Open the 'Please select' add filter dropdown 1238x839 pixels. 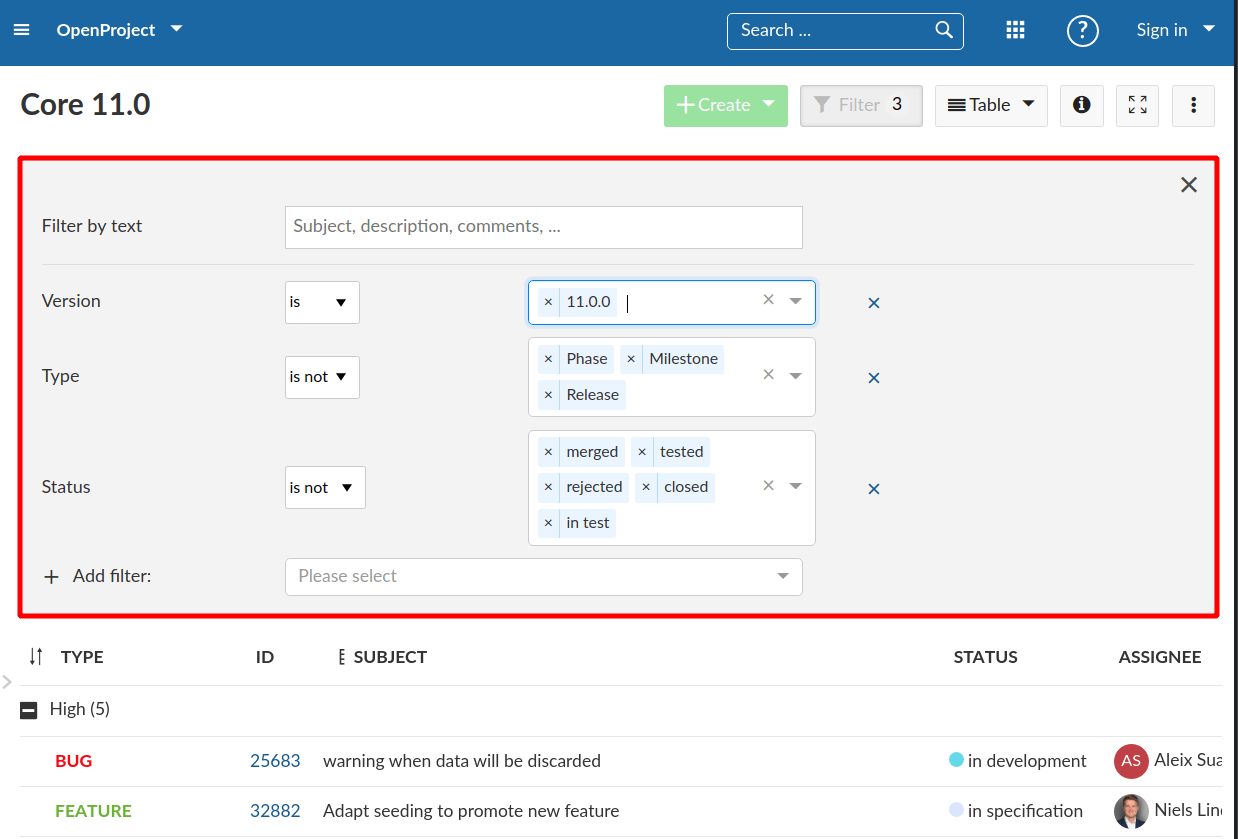[543, 576]
